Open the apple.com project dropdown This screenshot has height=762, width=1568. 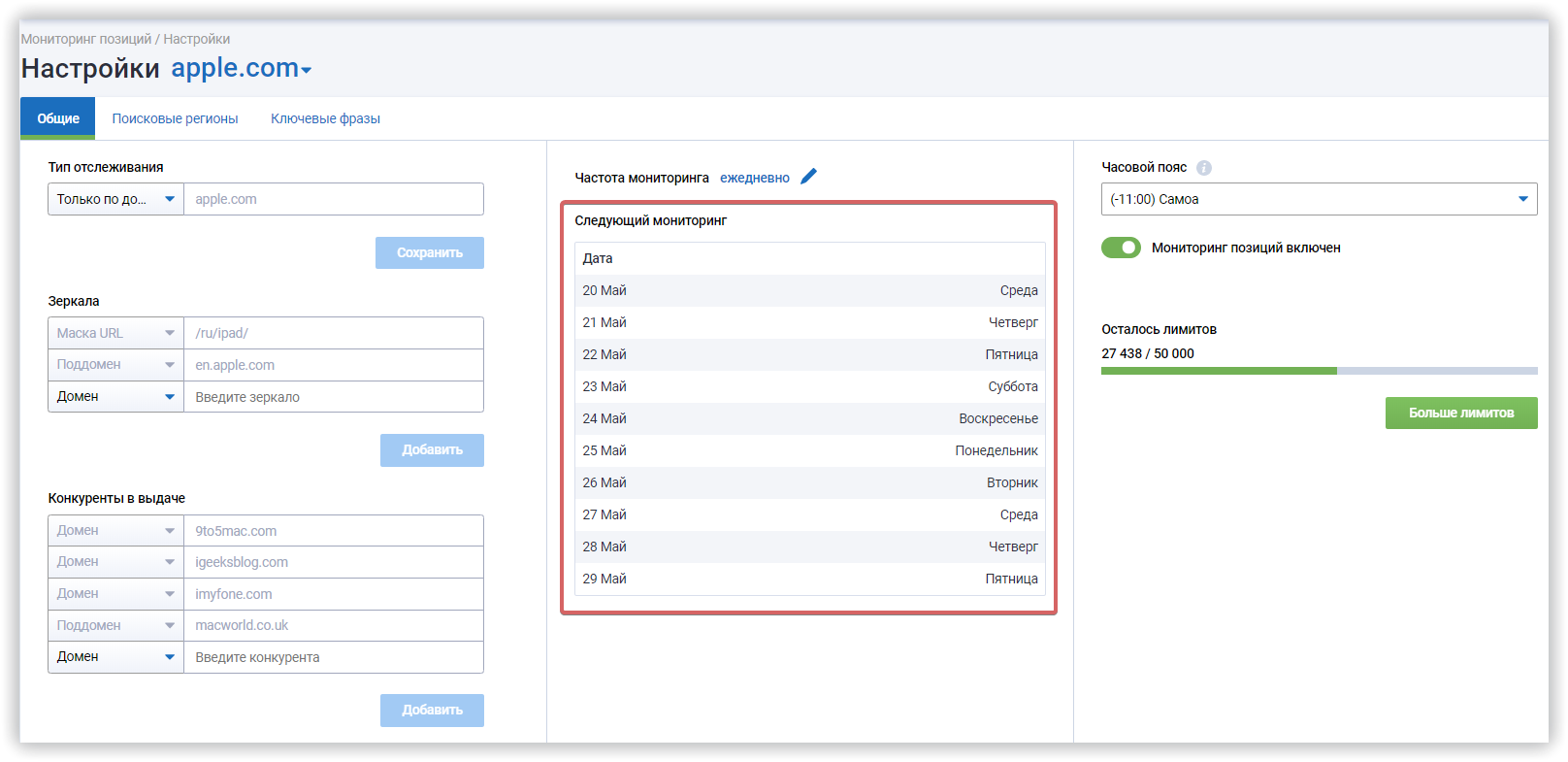tap(242, 68)
